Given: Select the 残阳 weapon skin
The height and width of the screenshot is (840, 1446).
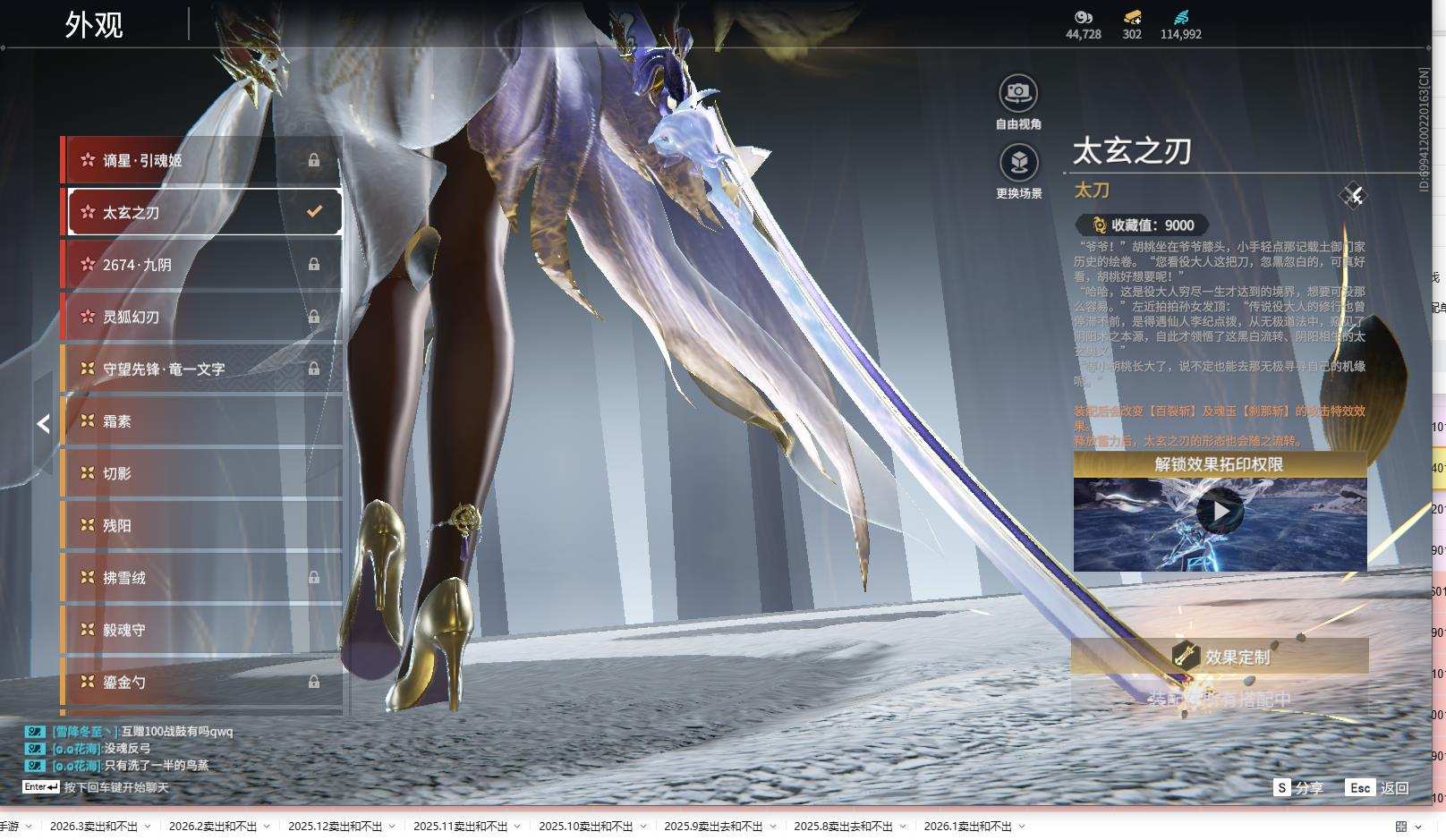Looking at the screenshot, I should click(x=201, y=526).
